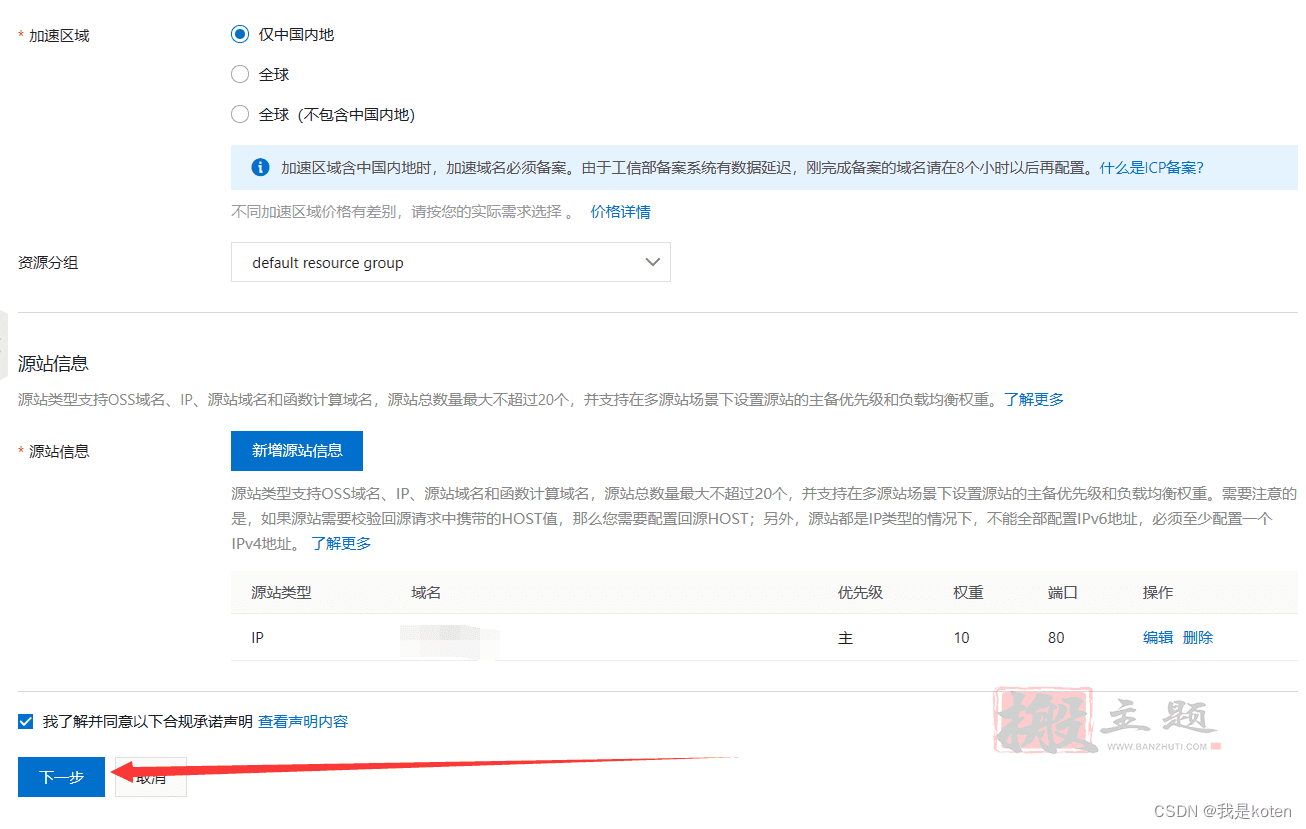Click the 域名 column header
1306x829 pixels.
click(x=426, y=592)
